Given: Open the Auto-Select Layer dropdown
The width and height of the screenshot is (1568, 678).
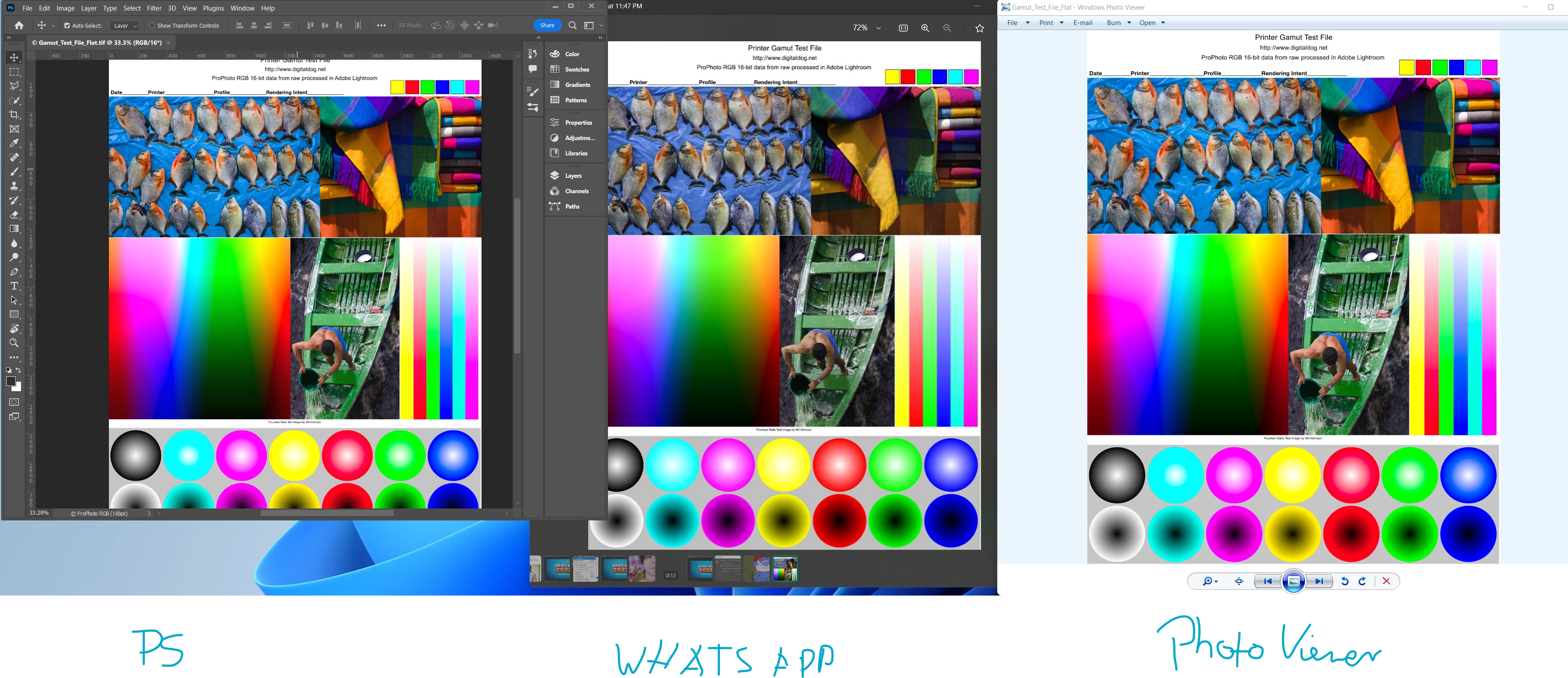Looking at the screenshot, I should point(126,25).
